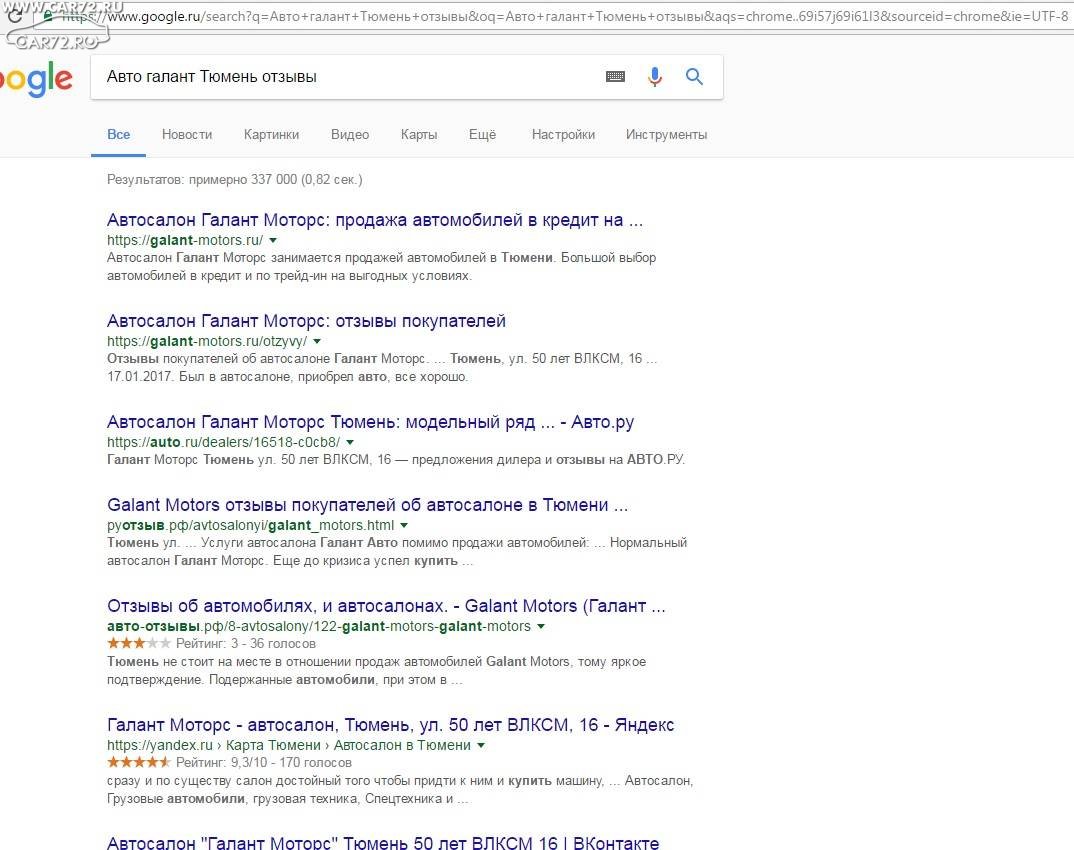Expand dropdown arrow next to yandex.ru breadcrumb
This screenshot has width=1074, height=850.
point(481,745)
